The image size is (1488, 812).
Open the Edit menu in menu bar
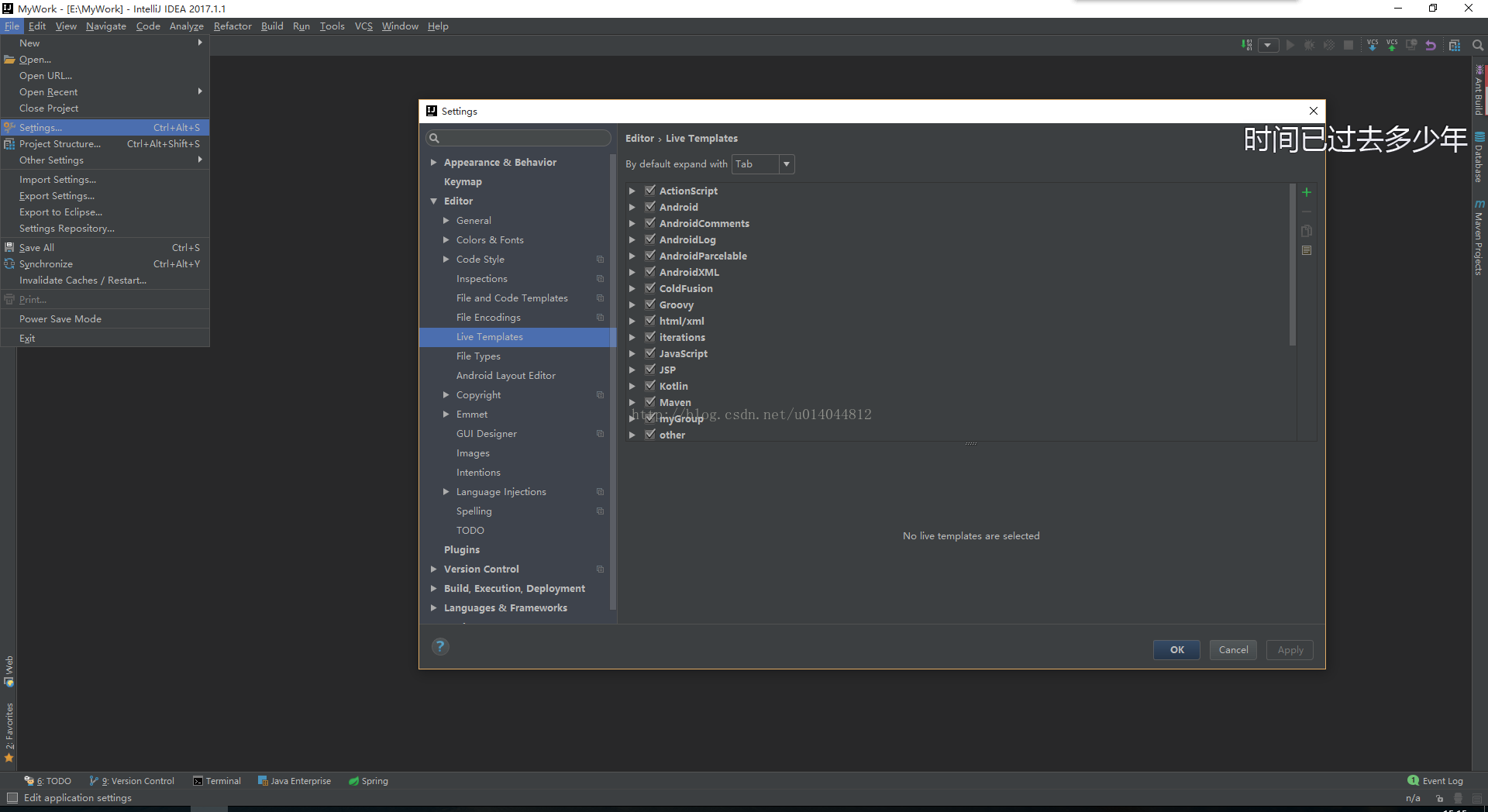37,26
